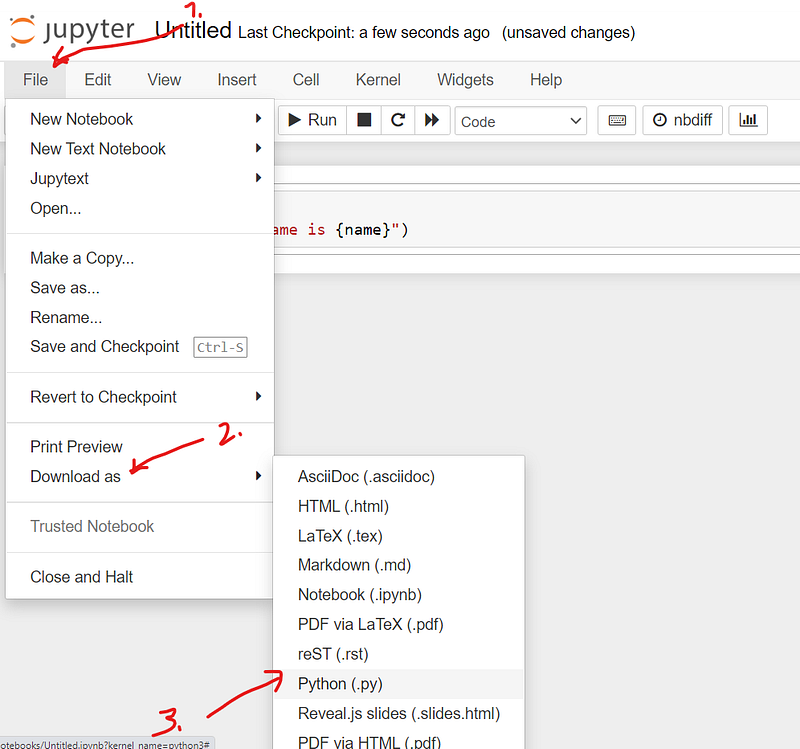Click the (unsaved changes) status text
The height and width of the screenshot is (749, 800).
click(x=568, y=33)
